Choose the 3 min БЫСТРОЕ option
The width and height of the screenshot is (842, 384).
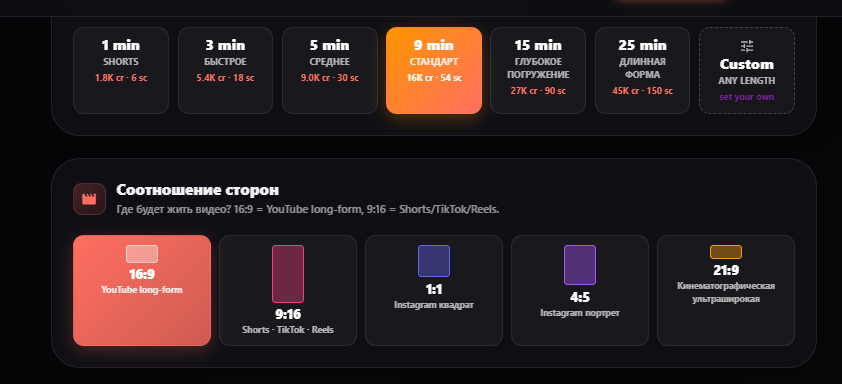click(225, 70)
